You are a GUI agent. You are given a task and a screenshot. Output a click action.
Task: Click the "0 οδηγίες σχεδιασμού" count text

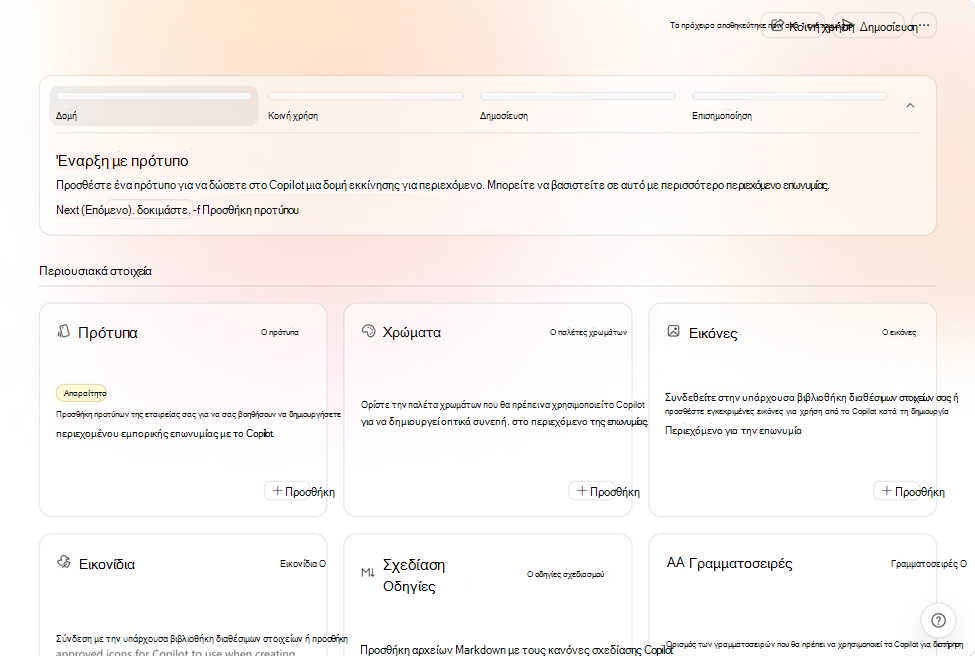pos(565,574)
